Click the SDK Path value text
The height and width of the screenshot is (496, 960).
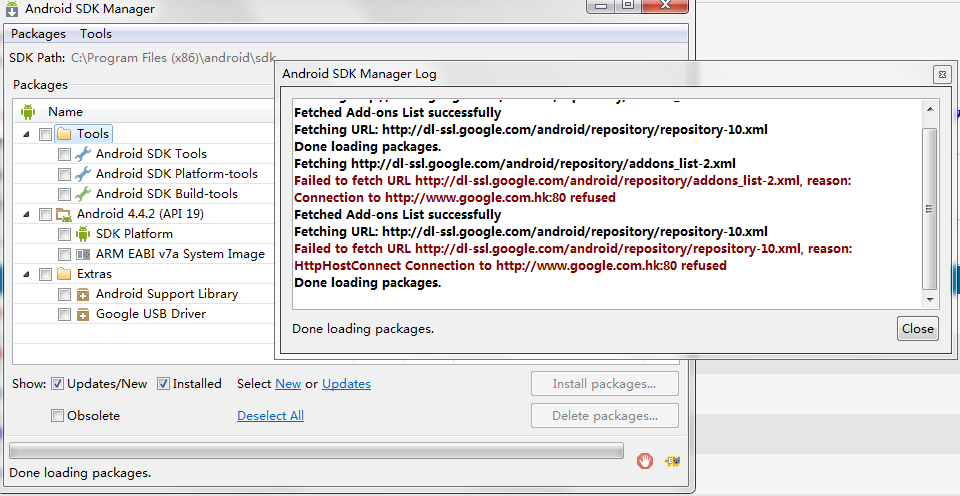(x=174, y=58)
